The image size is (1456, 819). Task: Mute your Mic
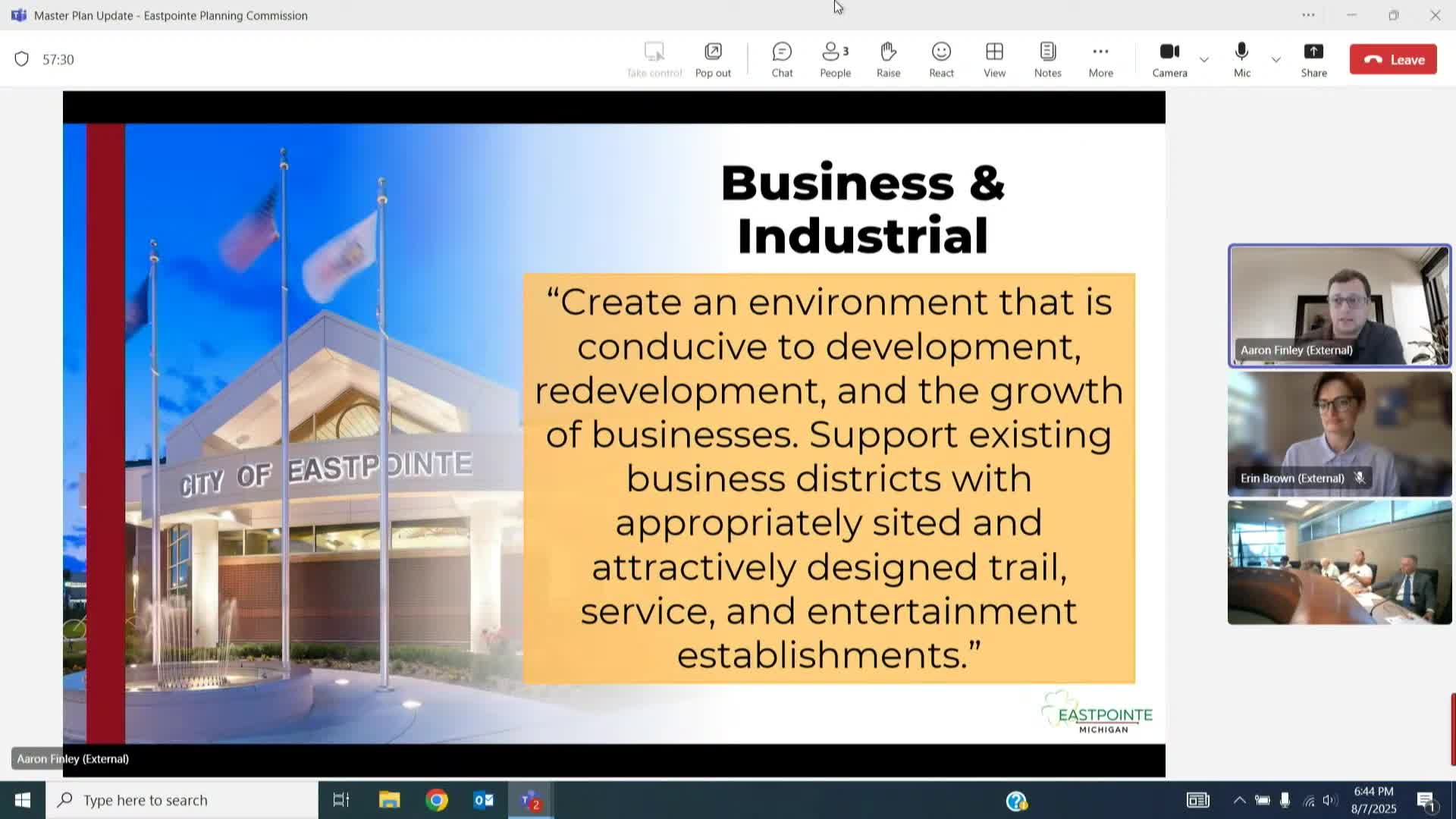(1241, 59)
